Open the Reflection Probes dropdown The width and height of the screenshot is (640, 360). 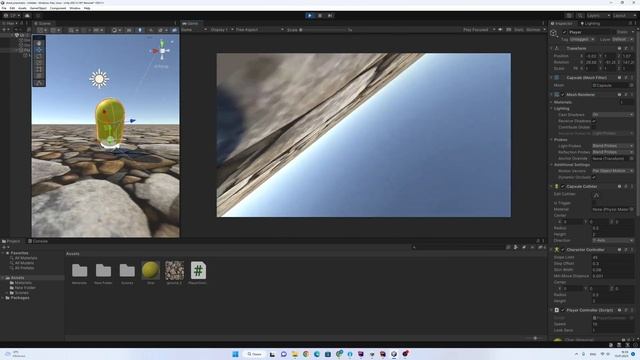(613, 152)
